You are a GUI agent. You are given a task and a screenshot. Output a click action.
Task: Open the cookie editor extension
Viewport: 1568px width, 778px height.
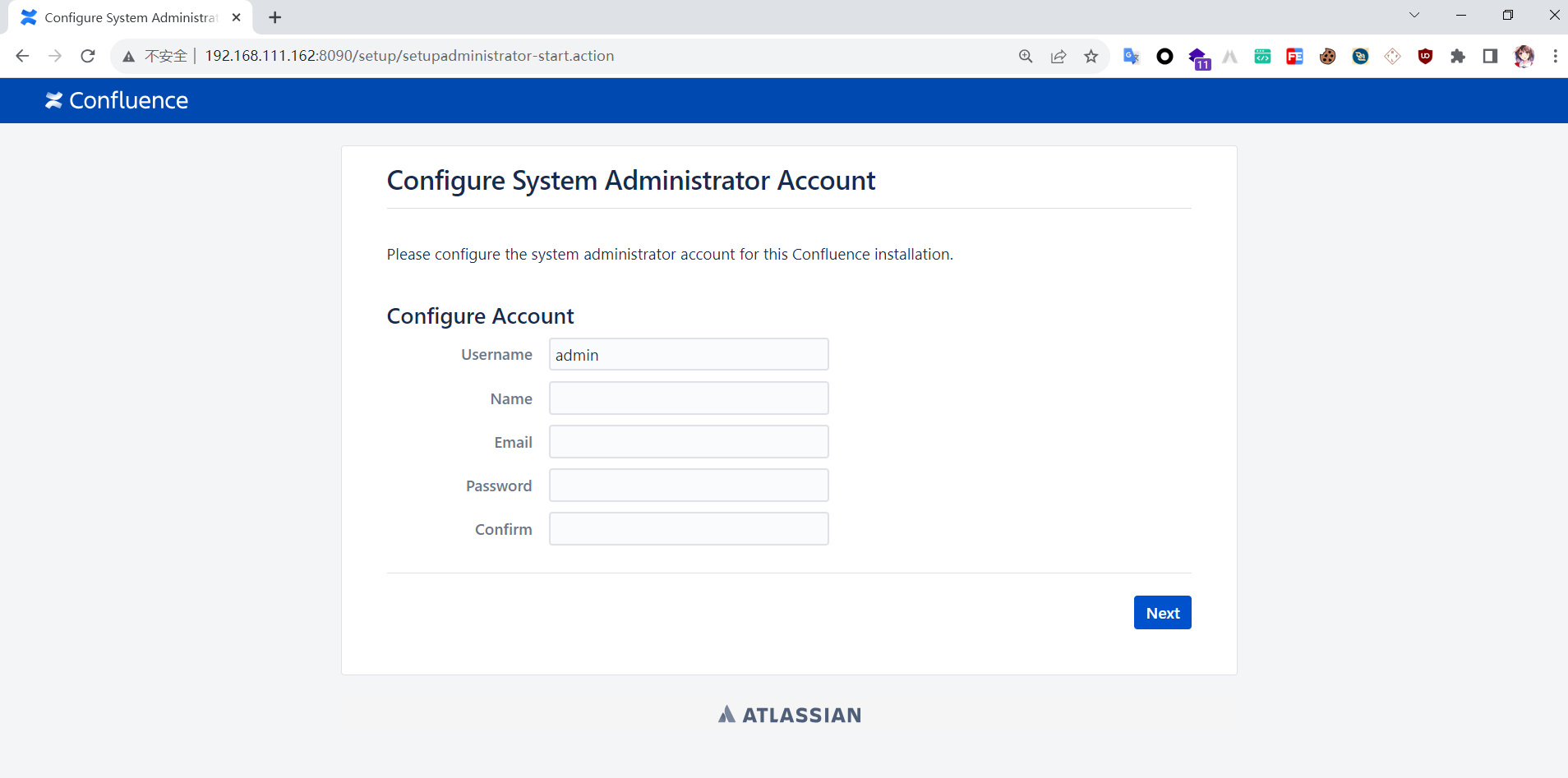click(1327, 56)
